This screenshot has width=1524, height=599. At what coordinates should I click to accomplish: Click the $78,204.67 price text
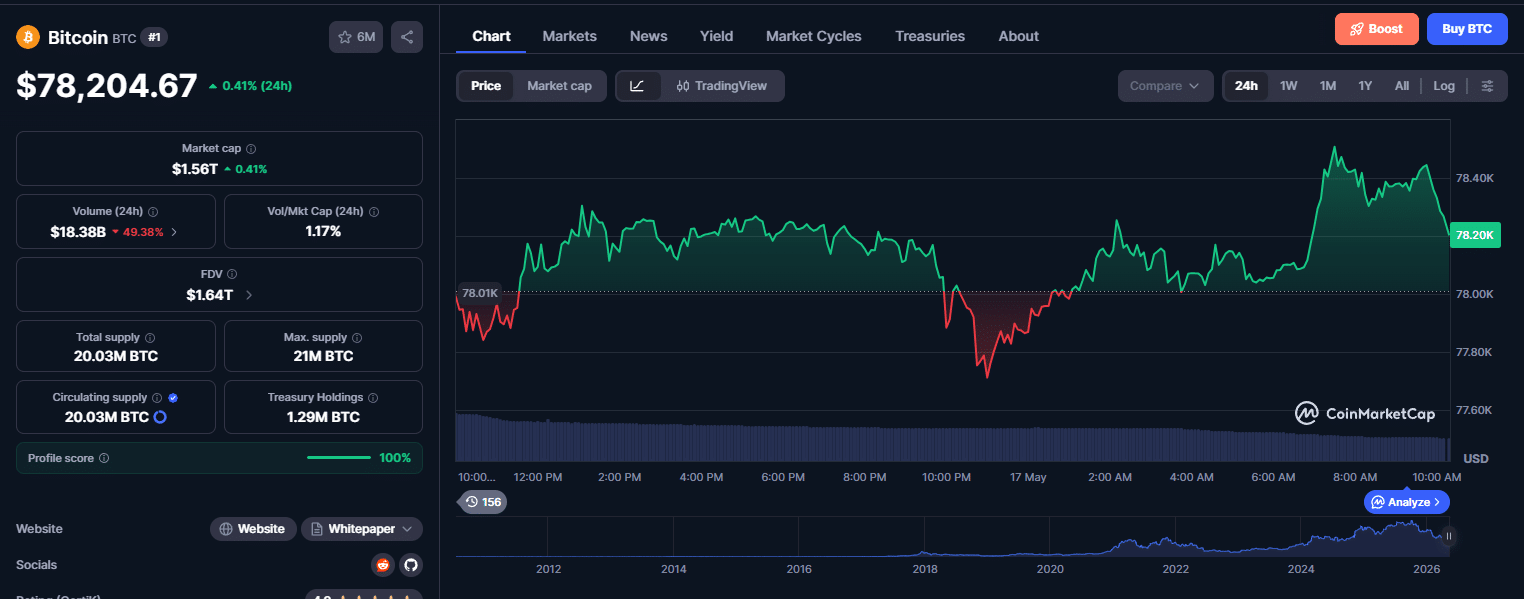[x=107, y=86]
